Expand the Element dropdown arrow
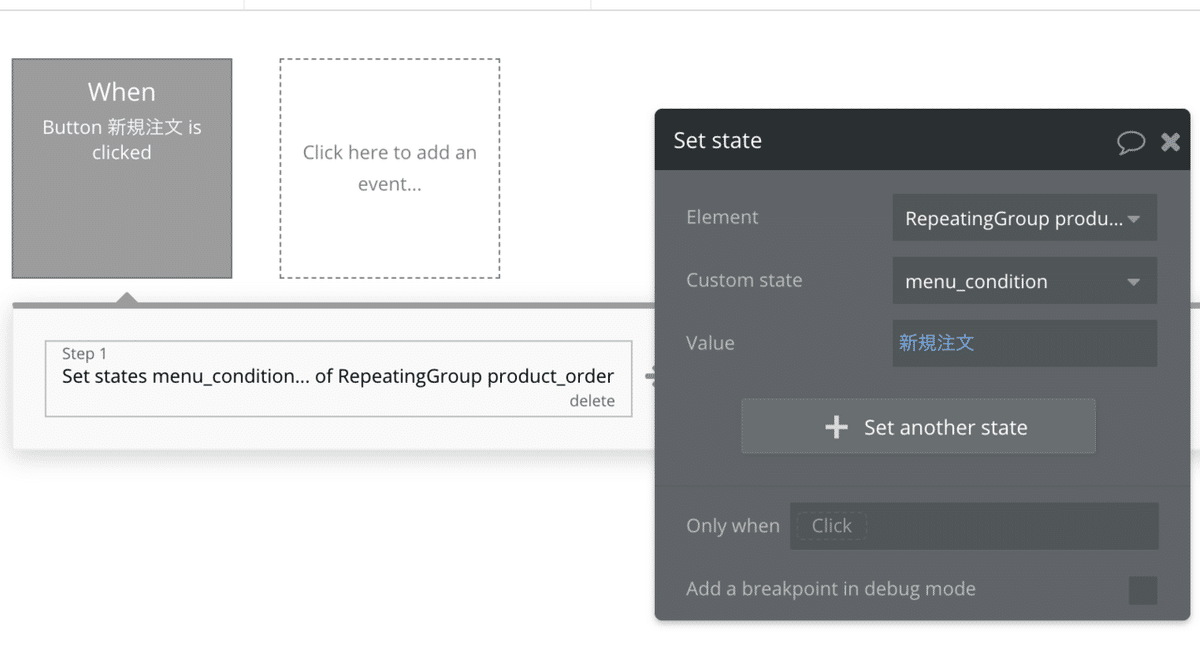The width and height of the screenshot is (1200, 652). click(x=1133, y=219)
